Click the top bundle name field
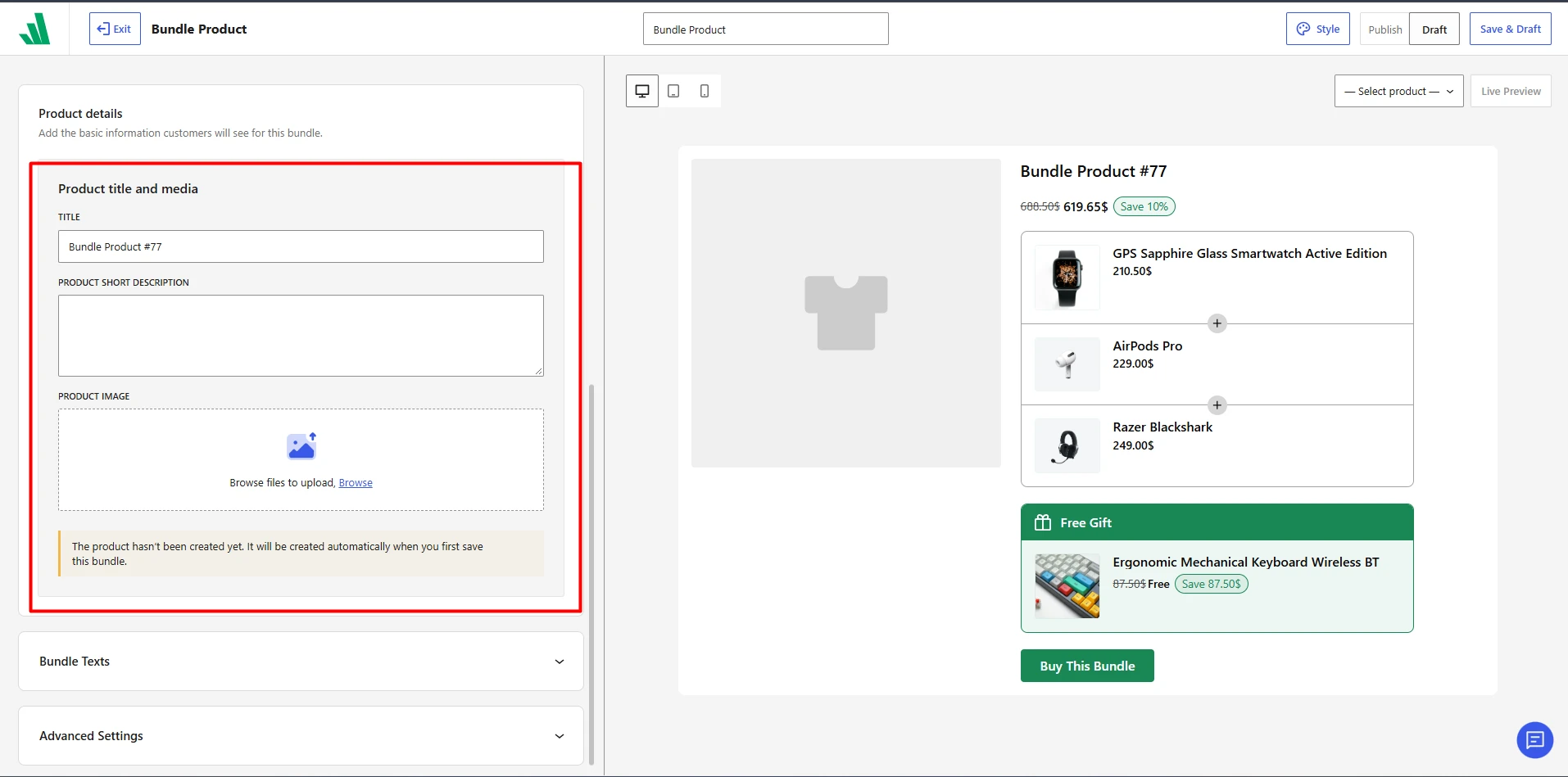The width and height of the screenshot is (1568, 777). coord(765,29)
